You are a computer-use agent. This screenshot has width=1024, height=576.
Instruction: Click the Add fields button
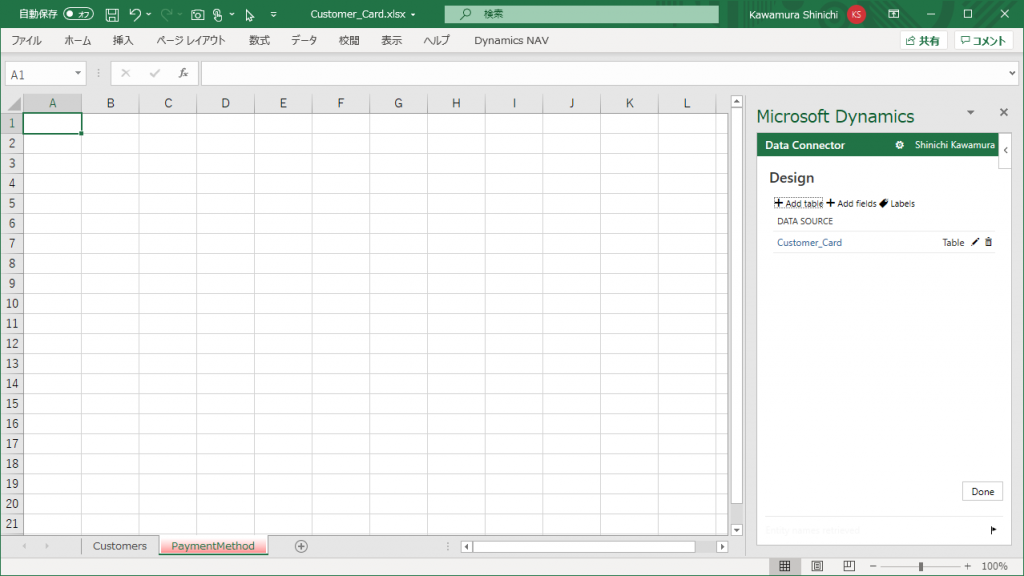[851, 203]
